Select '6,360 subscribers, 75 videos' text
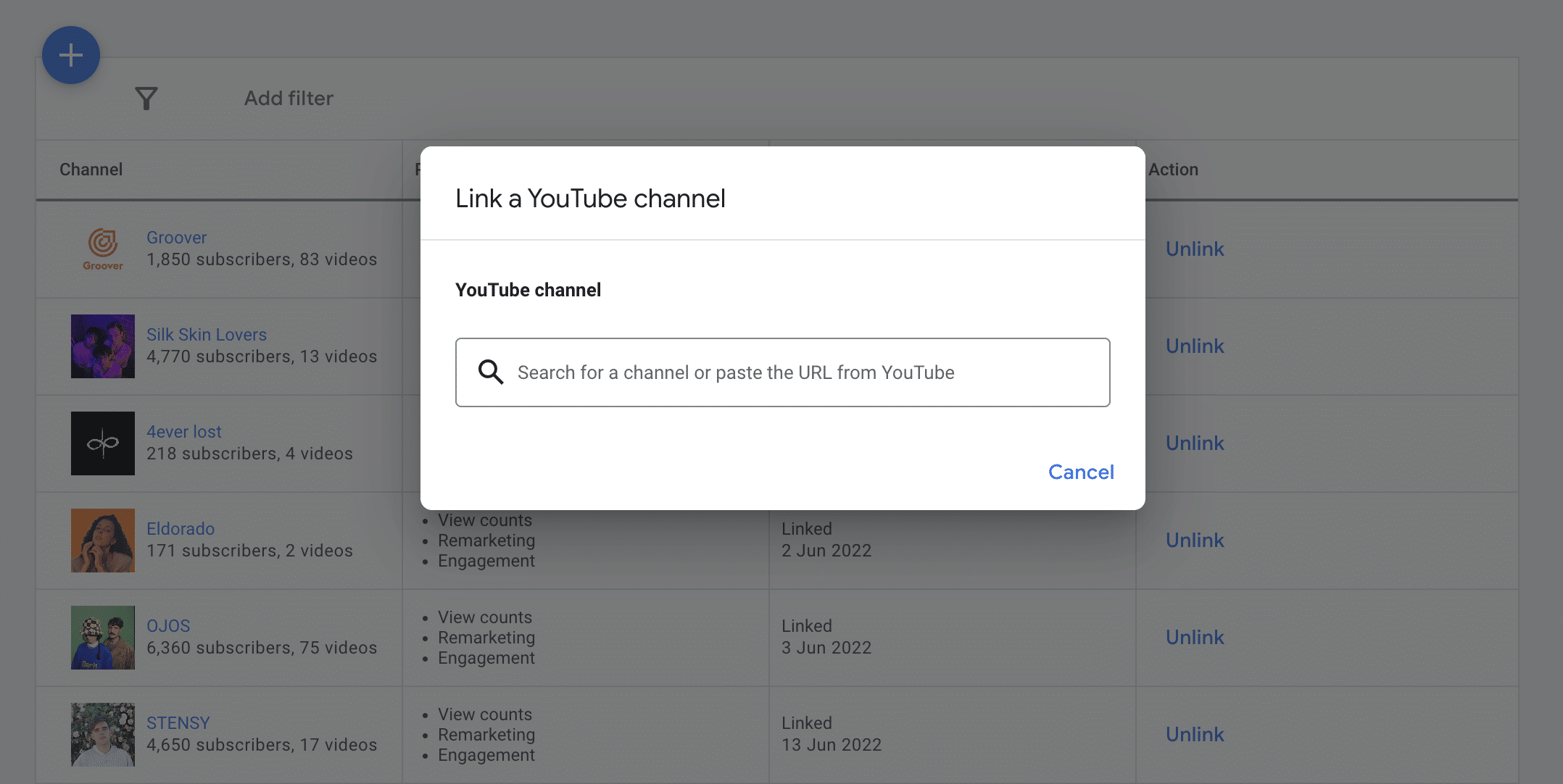 [x=262, y=648]
